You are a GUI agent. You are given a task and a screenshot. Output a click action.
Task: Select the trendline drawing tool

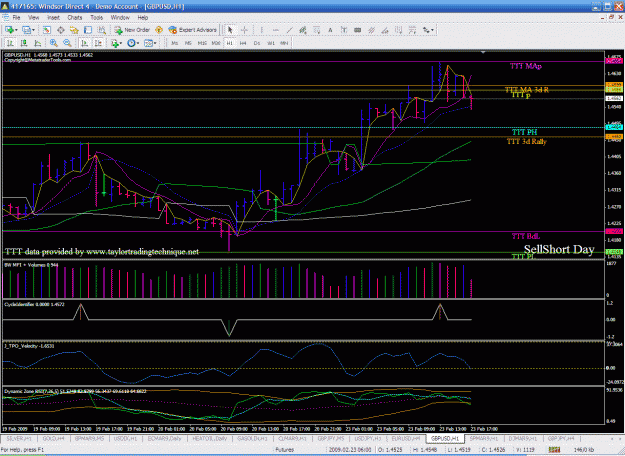289,30
